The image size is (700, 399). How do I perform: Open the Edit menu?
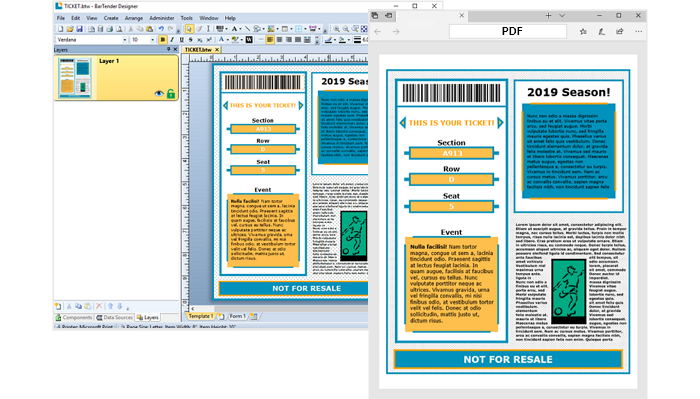tap(76, 18)
